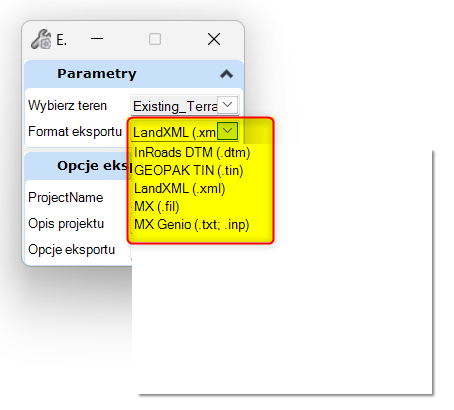Select GEOPAK TIN (.tin) format
Screen dimensions: 454x410
tap(189, 171)
